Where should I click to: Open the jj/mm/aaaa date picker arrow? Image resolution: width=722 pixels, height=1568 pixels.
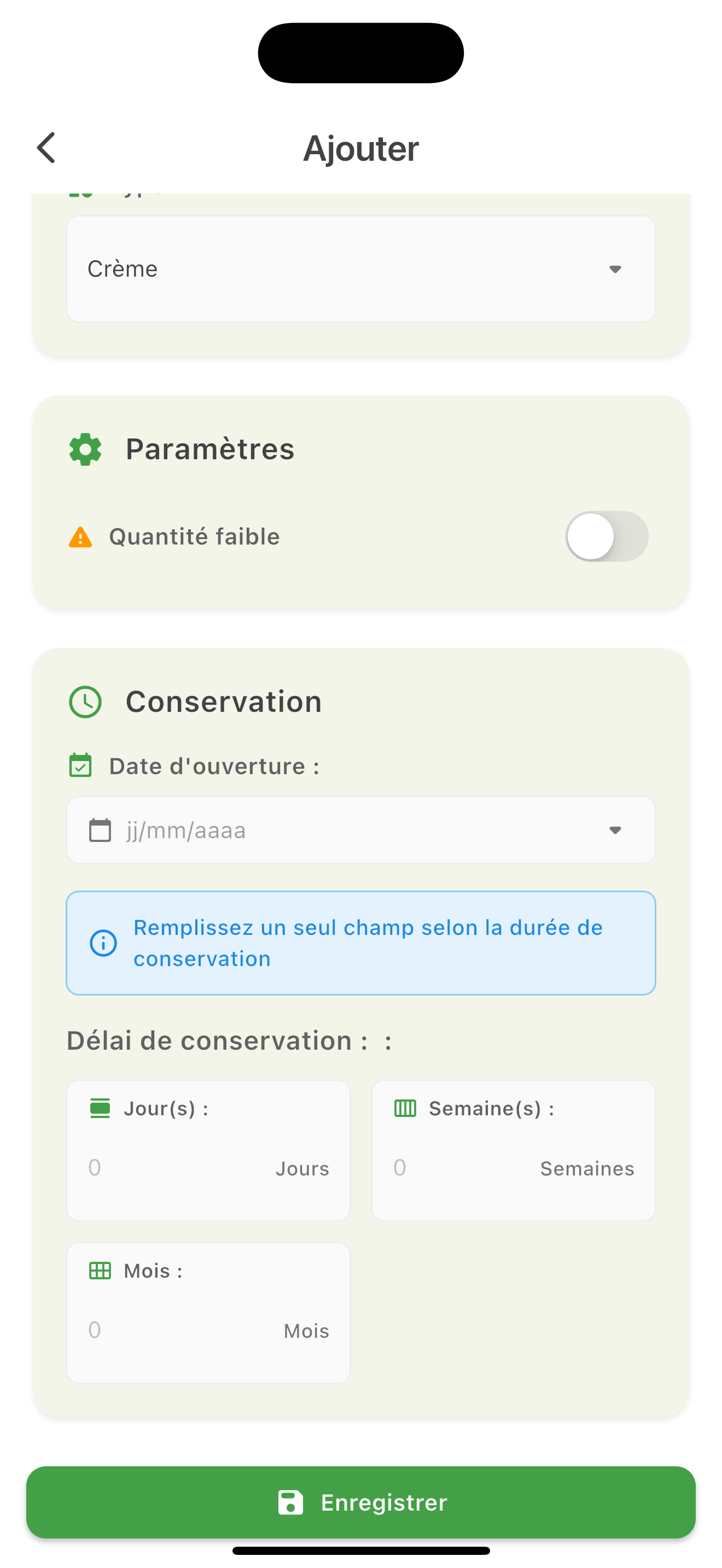(615, 830)
